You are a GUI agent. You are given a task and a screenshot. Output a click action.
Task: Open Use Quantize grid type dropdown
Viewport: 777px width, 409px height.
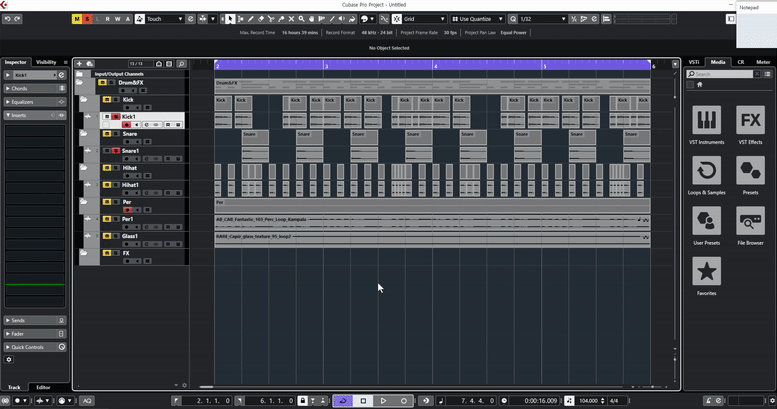click(x=477, y=19)
